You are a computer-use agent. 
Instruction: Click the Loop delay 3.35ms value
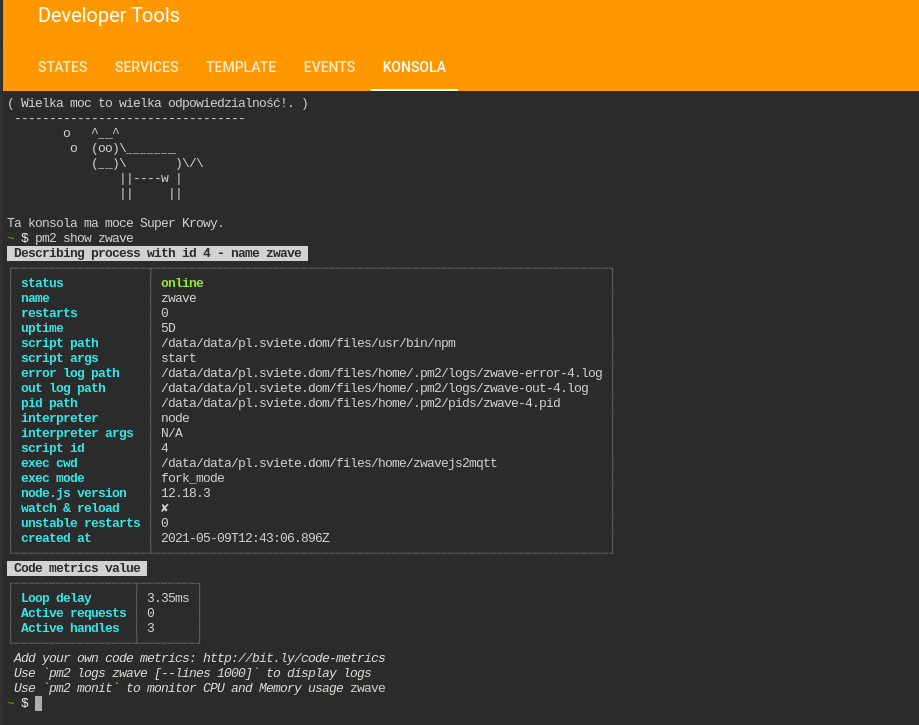tap(168, 598)
